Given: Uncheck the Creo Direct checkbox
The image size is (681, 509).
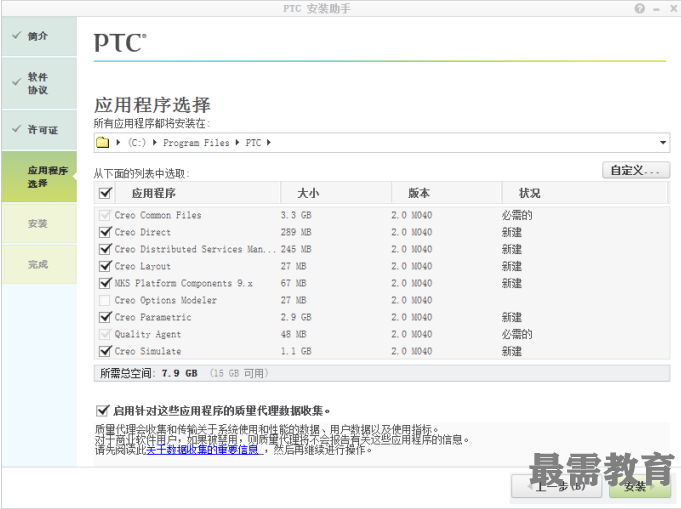Looking at the screenshot, I should (x=105, y=232).
